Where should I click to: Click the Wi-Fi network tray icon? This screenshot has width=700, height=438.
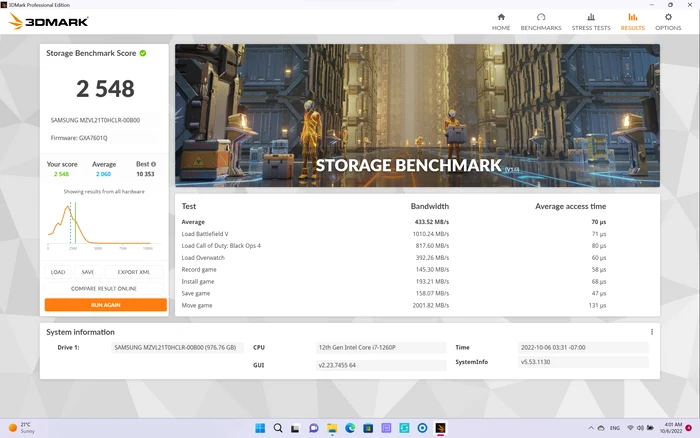[x=630, y=428]
